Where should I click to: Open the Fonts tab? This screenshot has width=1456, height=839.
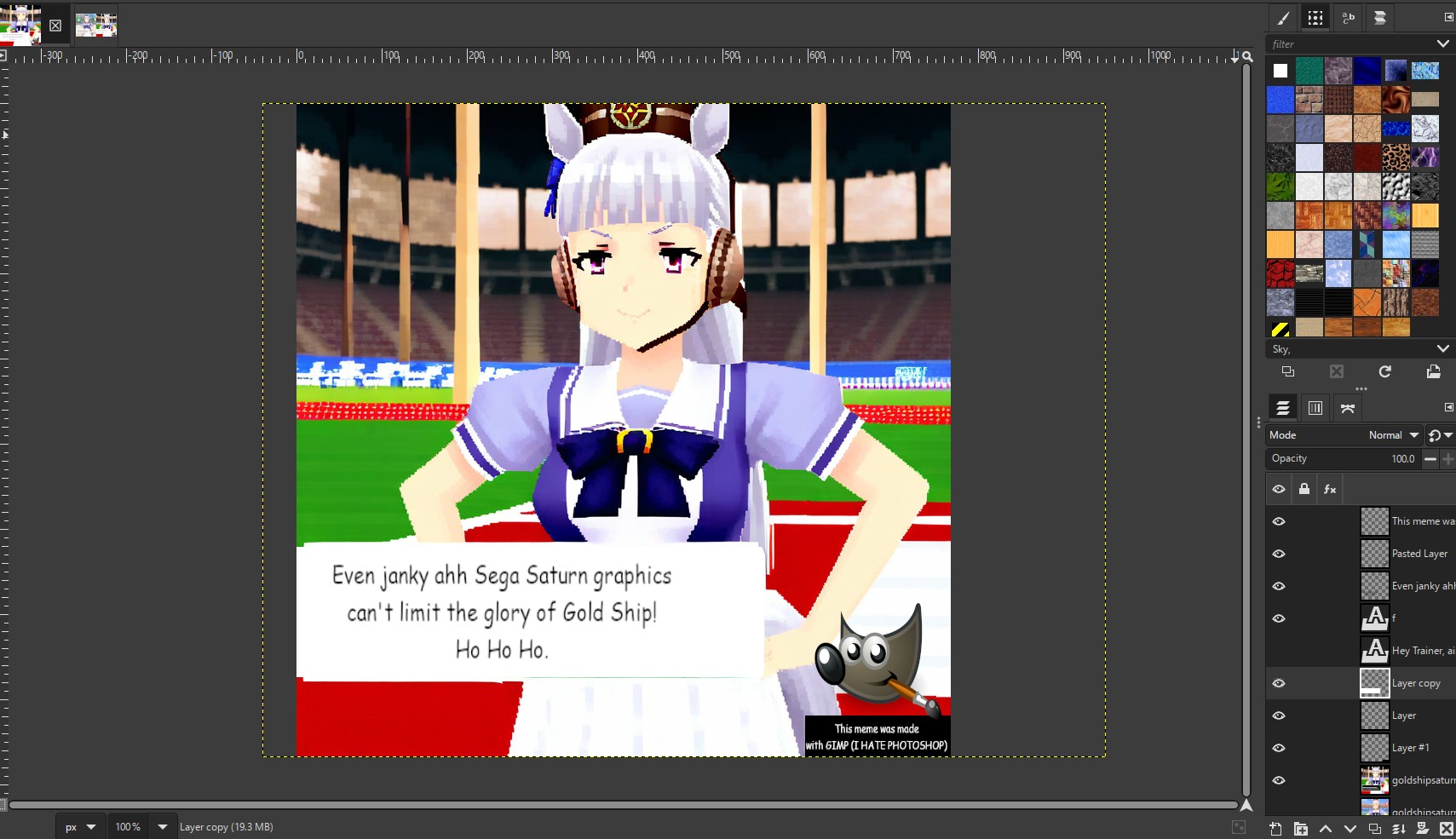[x=1348, y=18]
